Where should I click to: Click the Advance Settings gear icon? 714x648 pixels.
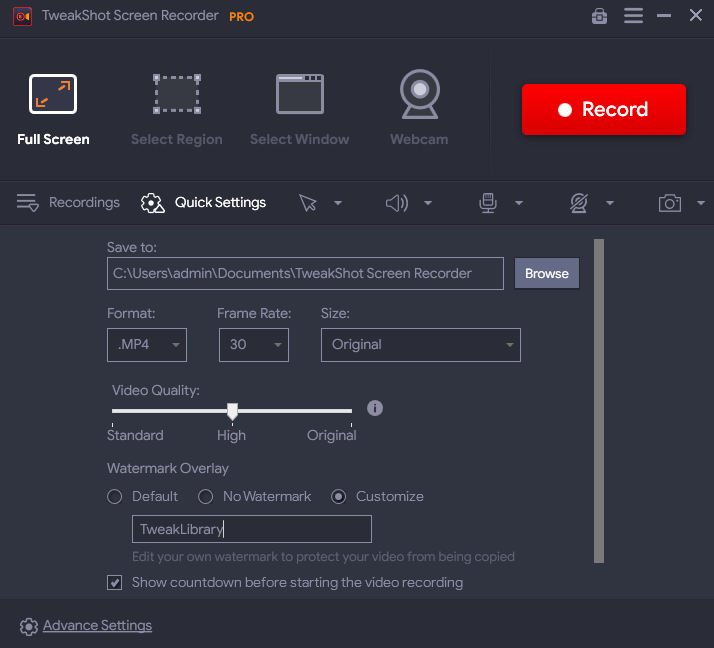pyautogui.click(x=29, y=627)
